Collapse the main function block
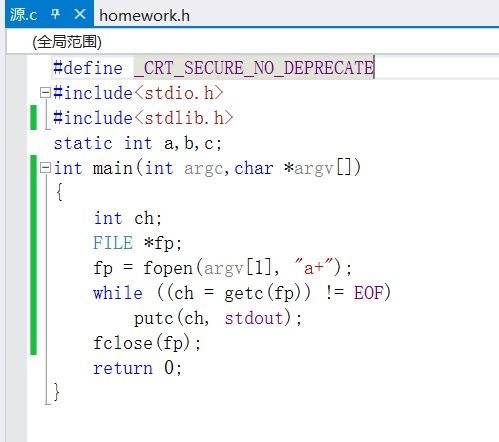The width and height of the screenshot is (499, 442). click(45, 167)
